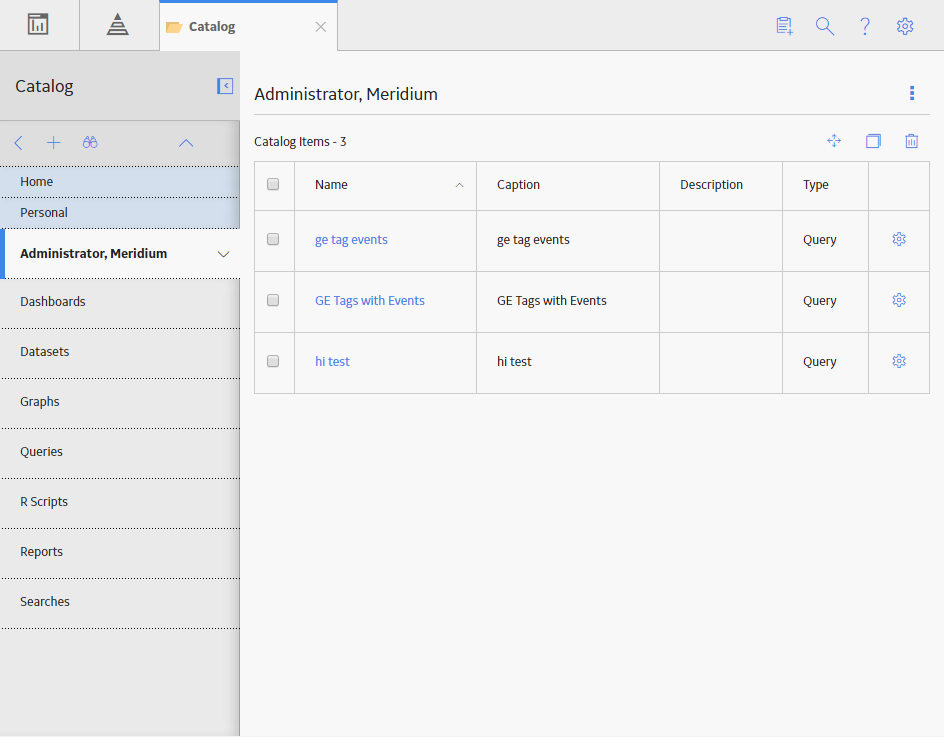This screenshot has width=944, height=737.
Task: Click the Catalog Items - 3 count label
Action: [300, 141]
